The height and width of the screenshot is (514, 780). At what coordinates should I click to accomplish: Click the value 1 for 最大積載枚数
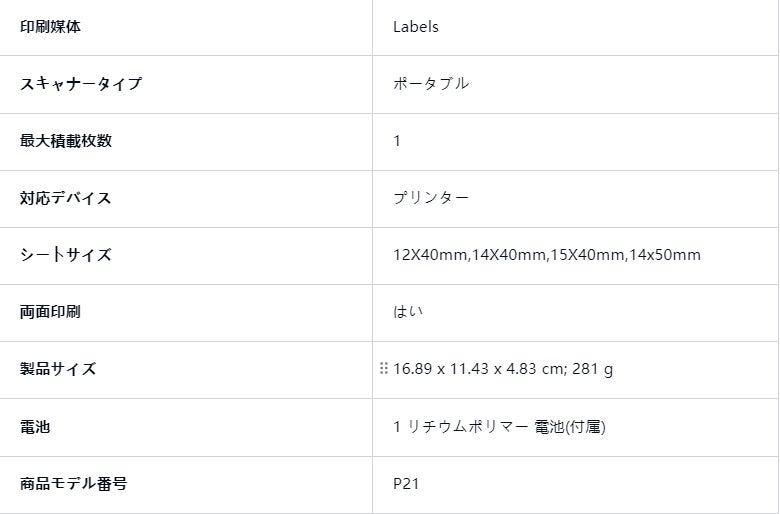[x=397, y=141]
